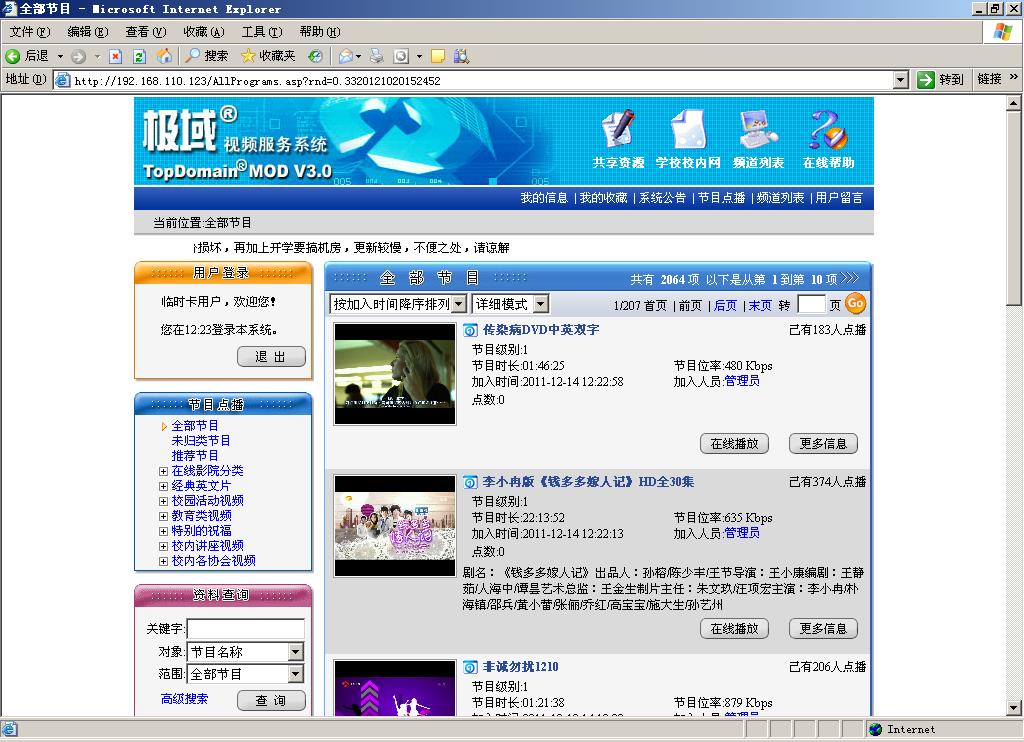Screen dimensions: 1024x742
Task: Click the browser Home toolbar icon
Action: 164,56
